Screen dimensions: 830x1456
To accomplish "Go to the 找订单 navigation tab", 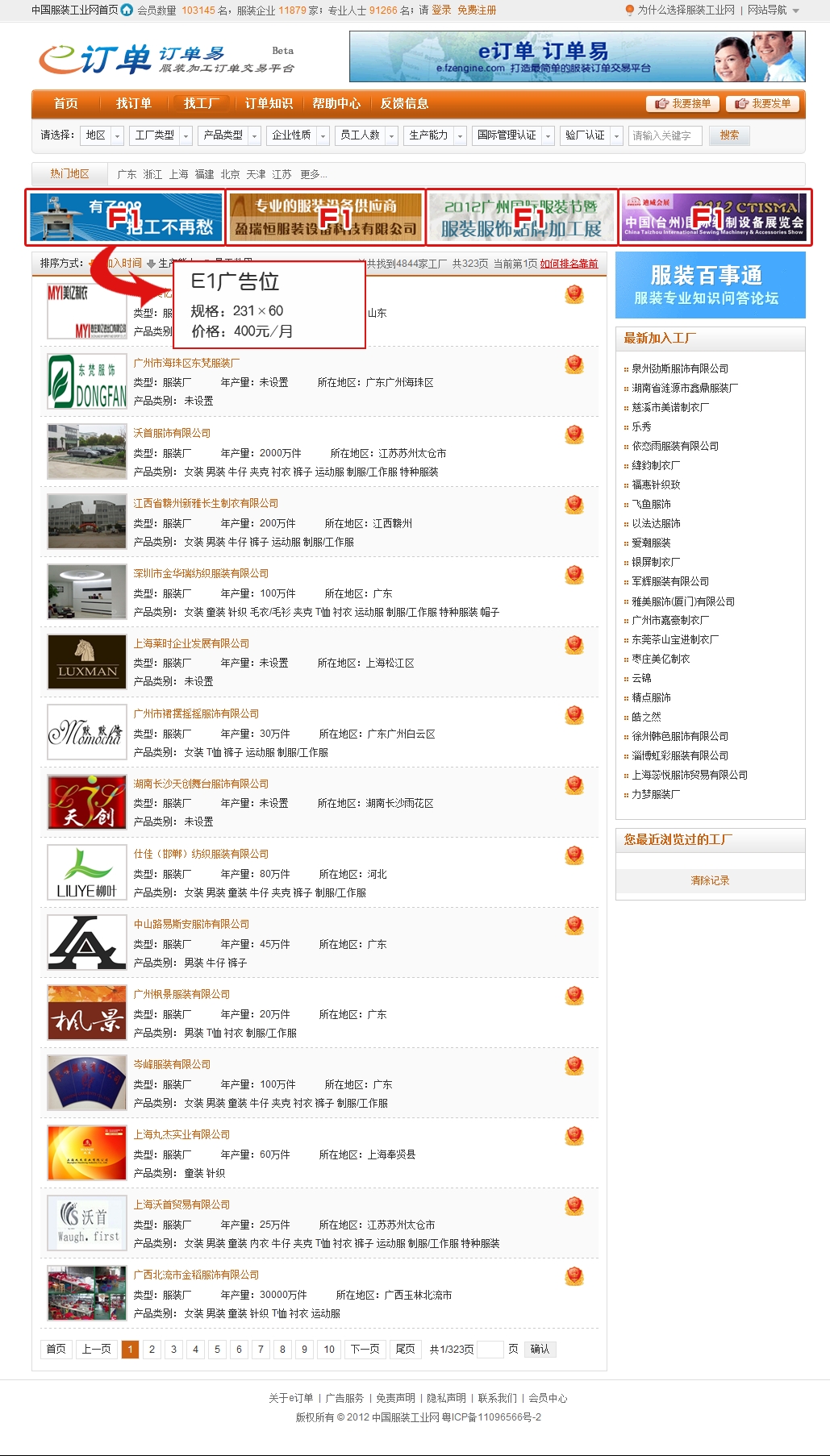I will tap(133, 103).
